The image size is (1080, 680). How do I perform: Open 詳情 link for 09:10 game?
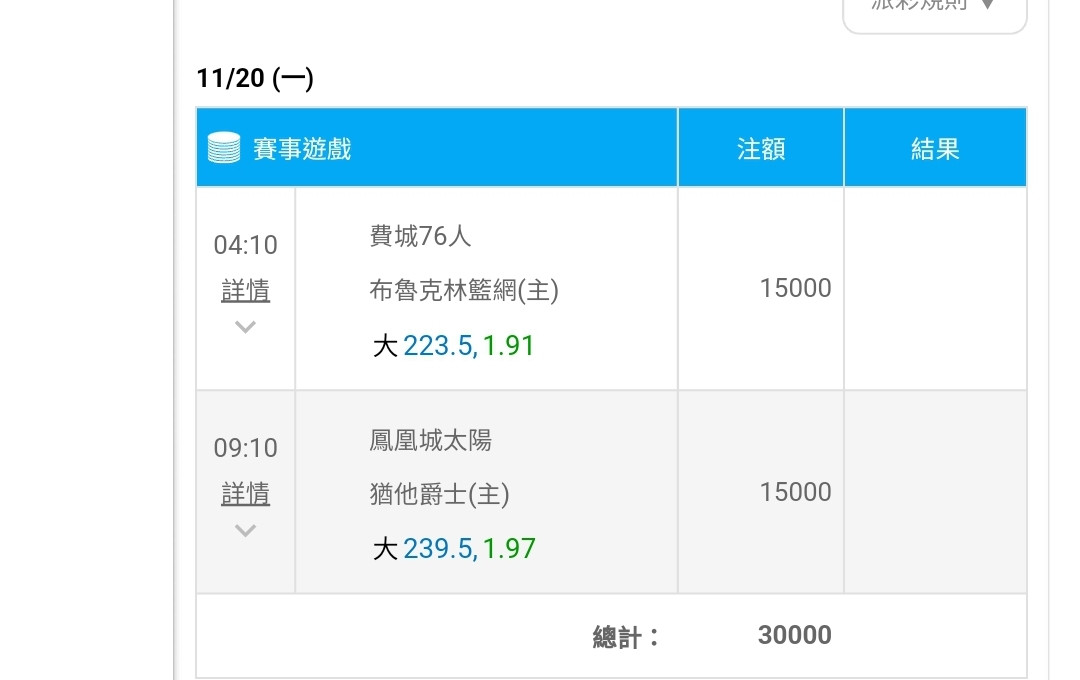[245, 493]
